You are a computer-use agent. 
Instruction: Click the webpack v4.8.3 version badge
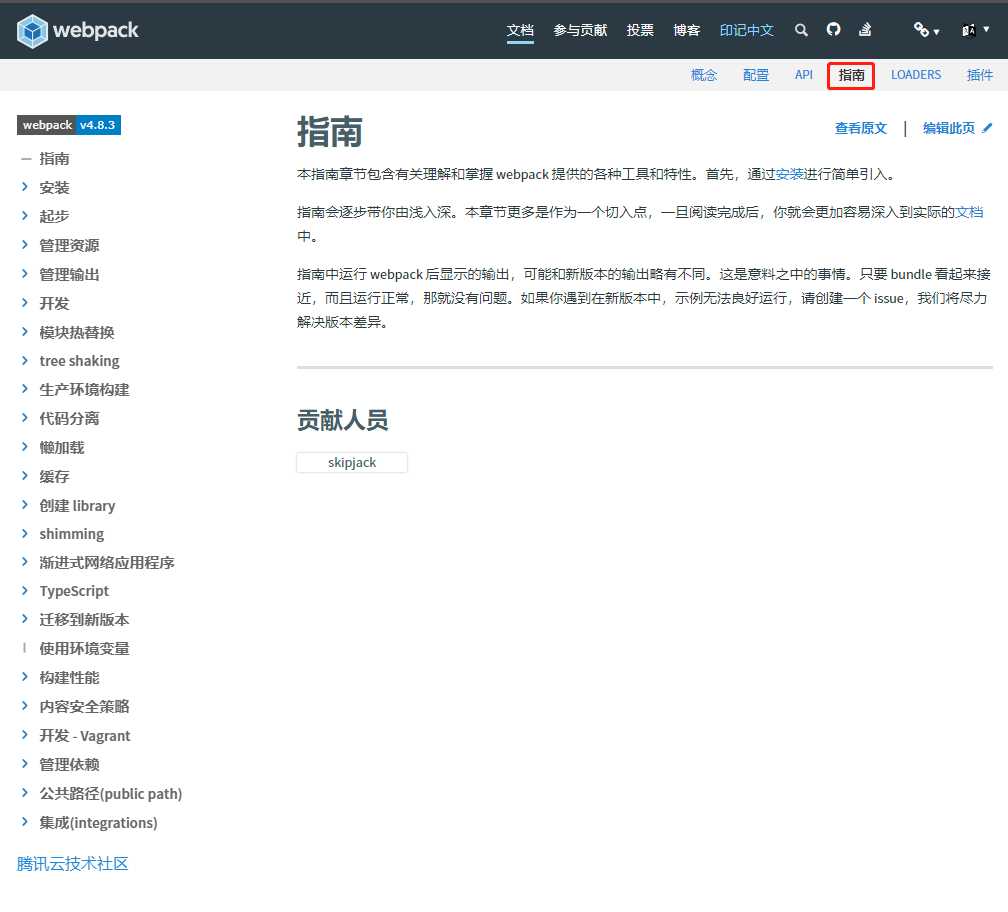point(69,125)
